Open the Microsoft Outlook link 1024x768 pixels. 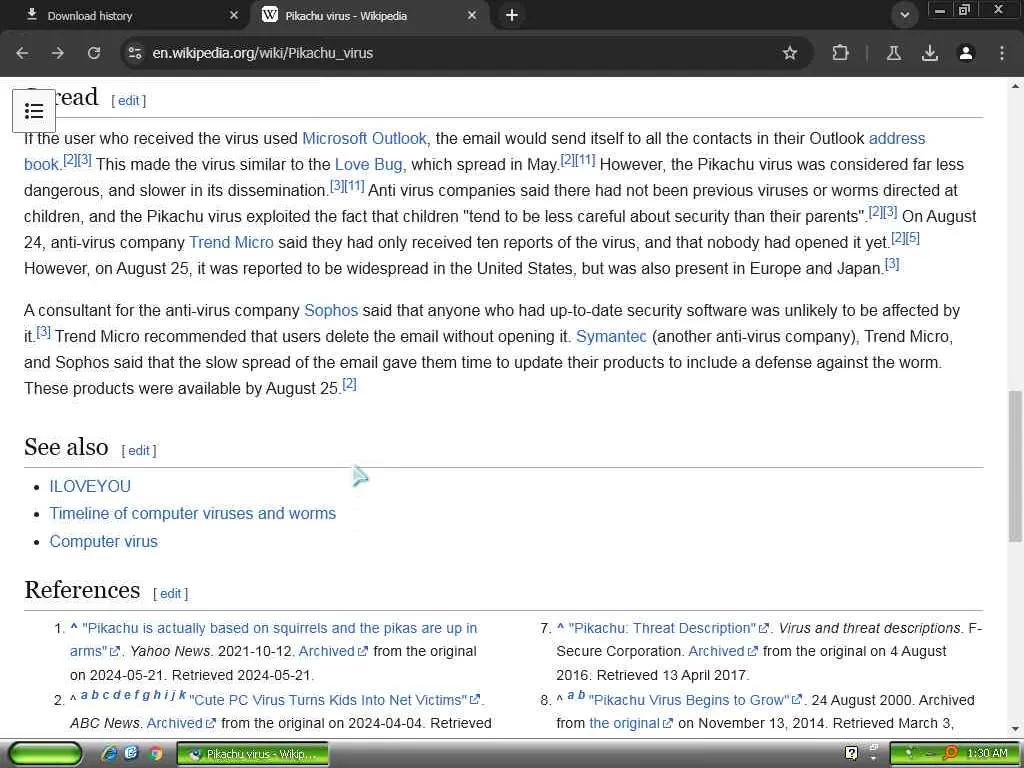coord(364,138)
